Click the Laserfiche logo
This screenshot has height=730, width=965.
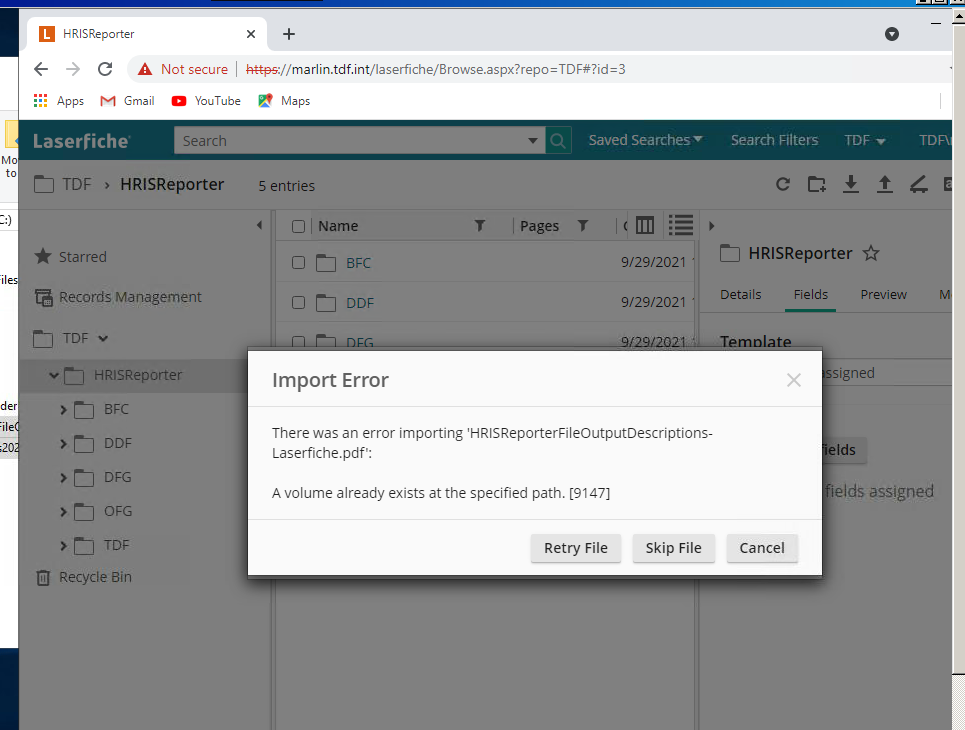81,141
